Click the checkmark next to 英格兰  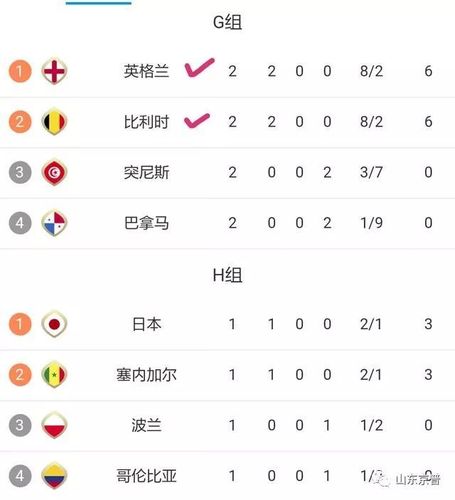tap(199, 67)
